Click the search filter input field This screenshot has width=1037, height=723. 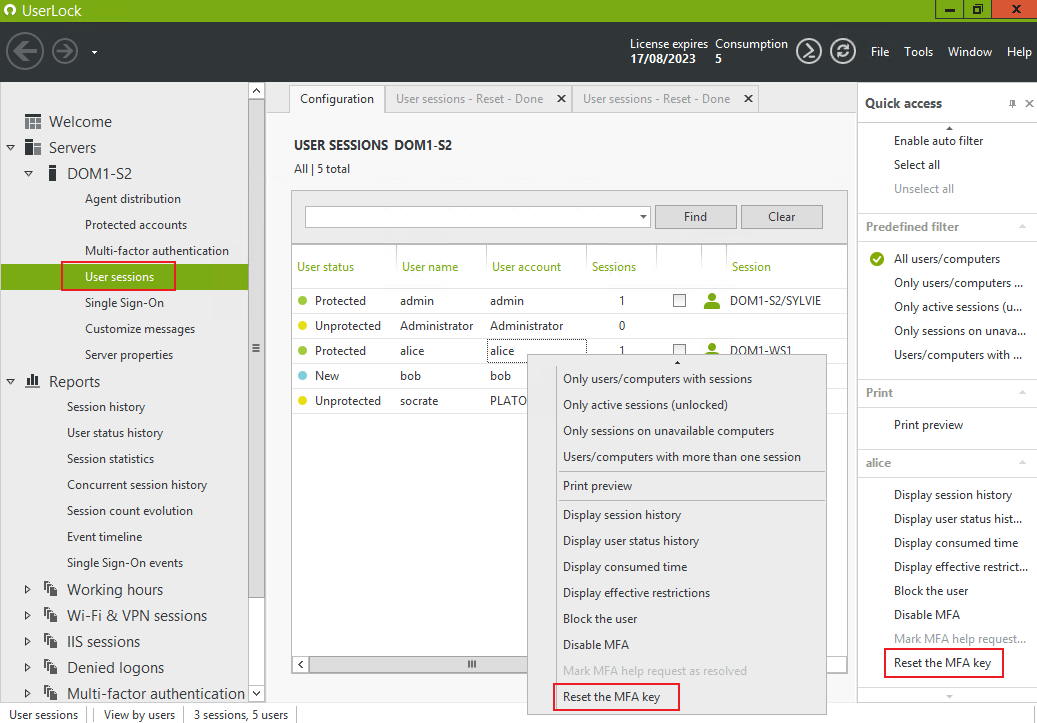[x=472, y=216]
